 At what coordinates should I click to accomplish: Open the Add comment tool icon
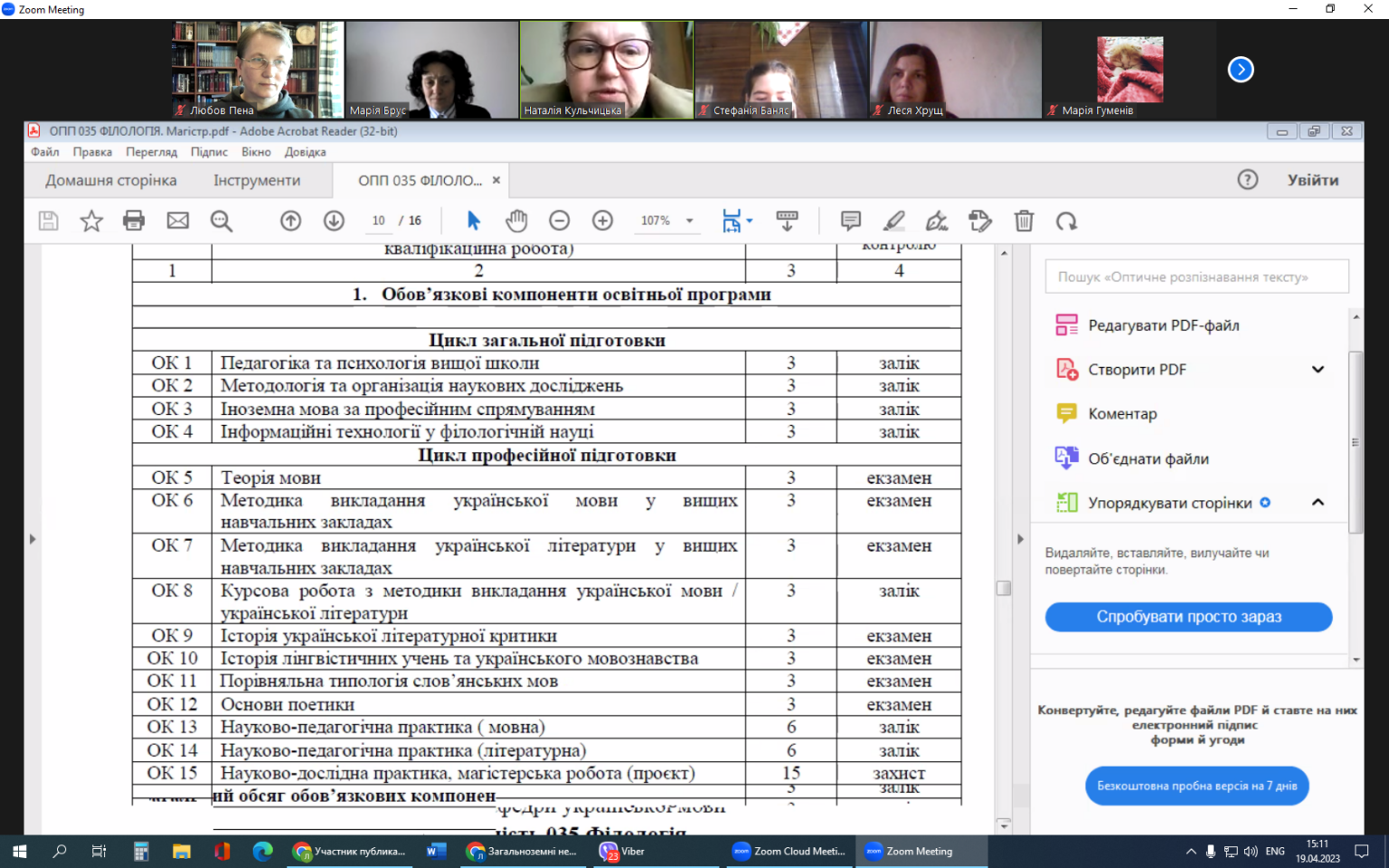tap(850, 221)
